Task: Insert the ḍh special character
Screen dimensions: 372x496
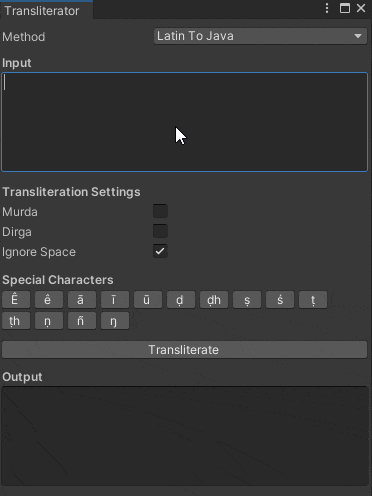Action: tap(214, 300)
